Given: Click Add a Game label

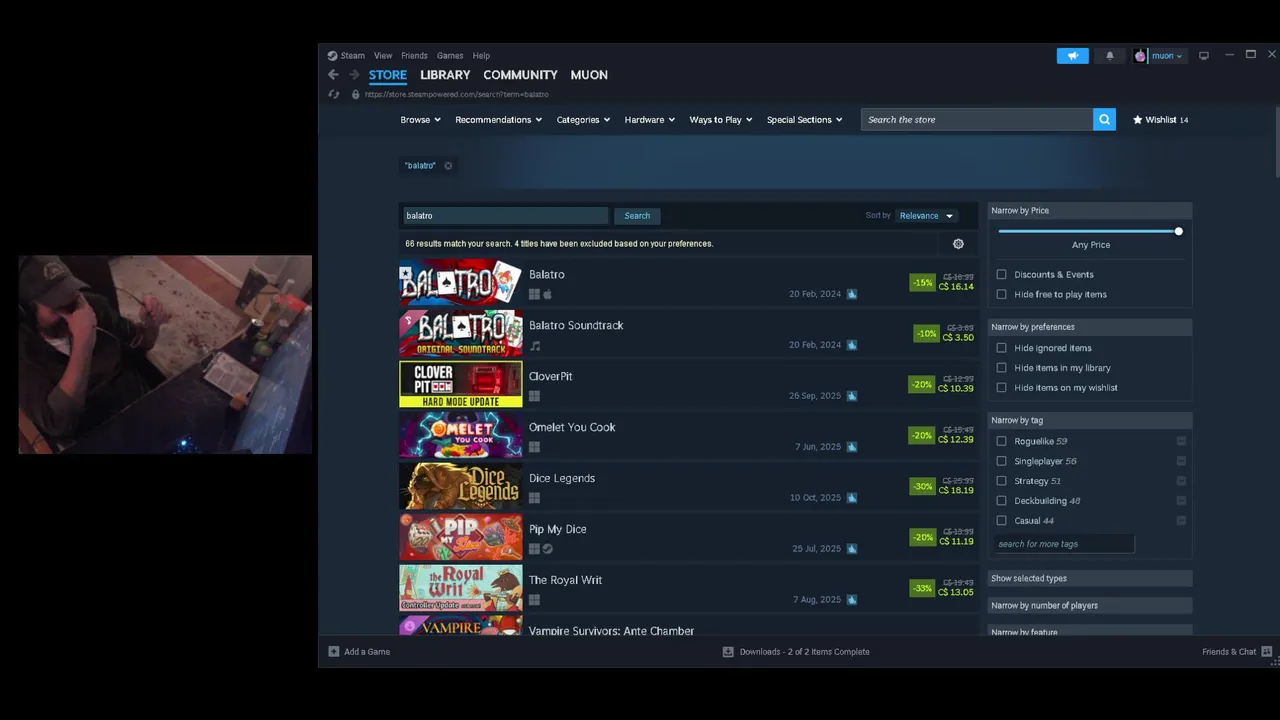Looking at the screenshot, I should [367, 652].
